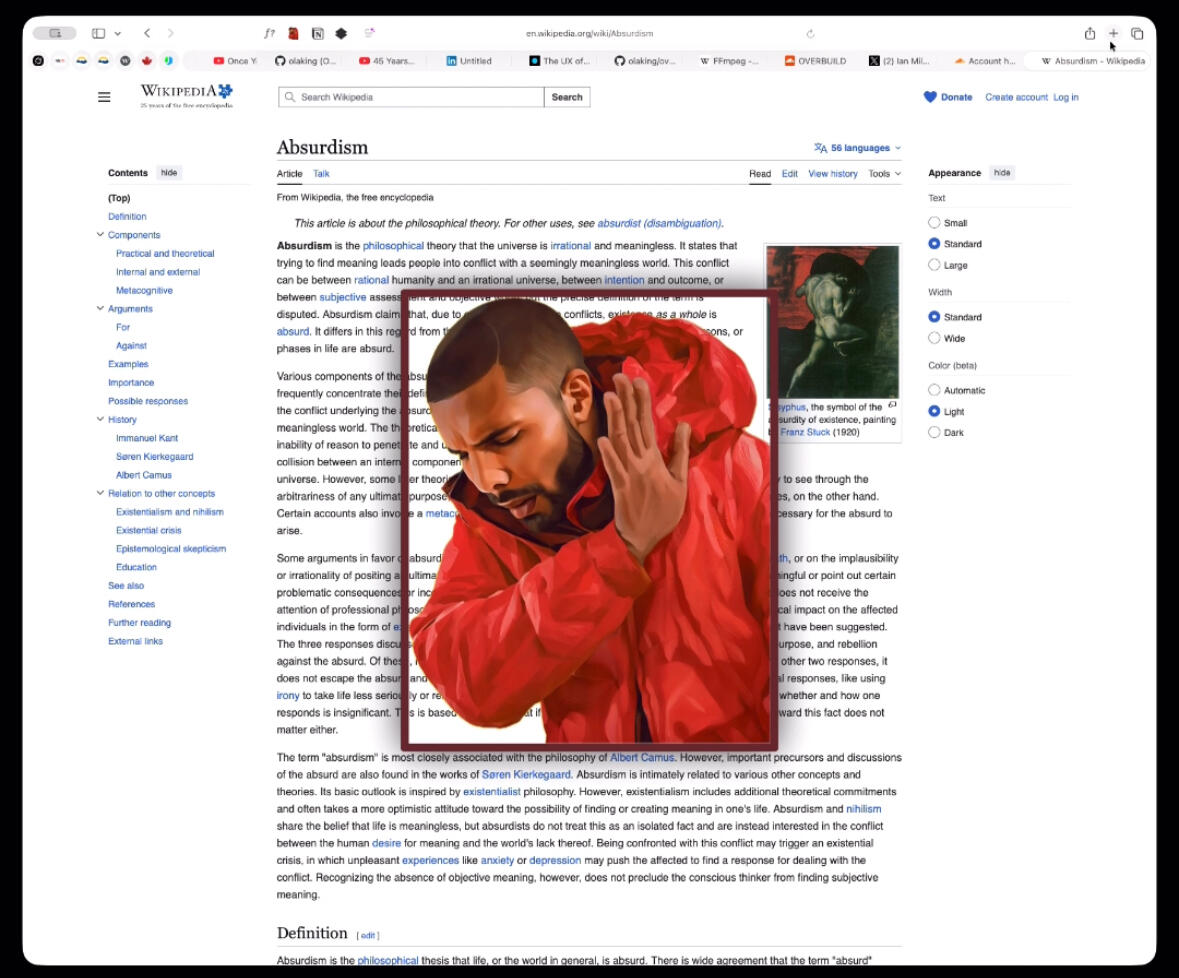Follow the 'absurdist (disambiguation)' link
The height and width of the screenshot is (978, 1179).
tap(659, 223)
